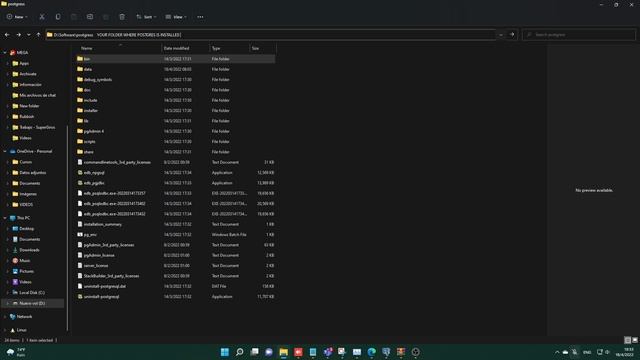Expand the Linux tree node
640x360 pixels.
point(5,330)
